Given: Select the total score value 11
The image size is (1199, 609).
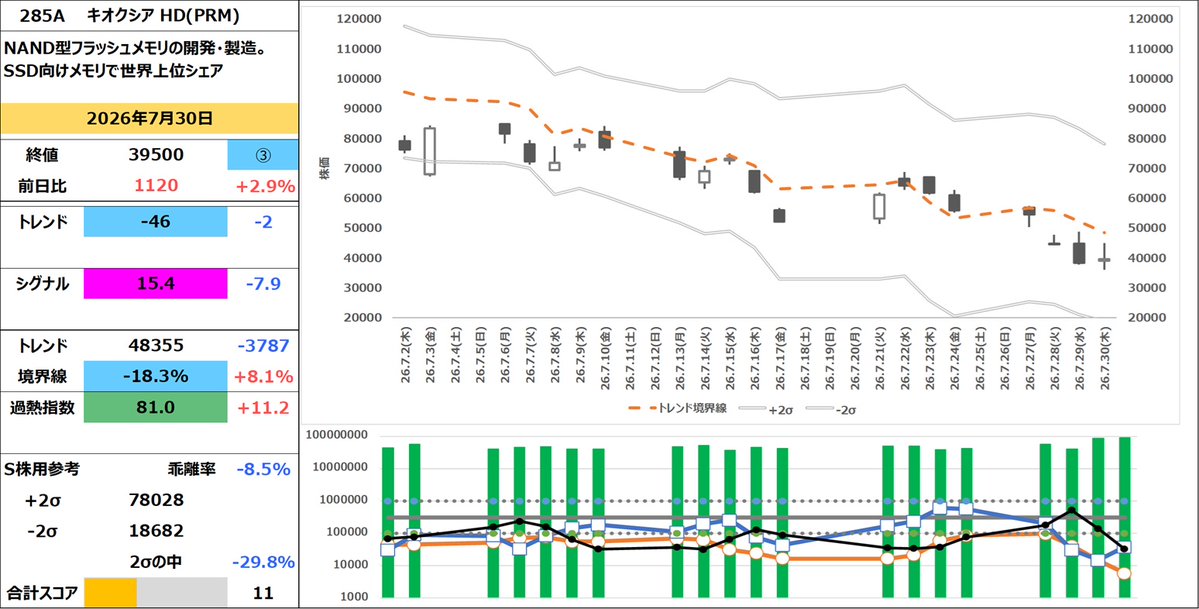Looking at the screenshot, I should [262, 592].
